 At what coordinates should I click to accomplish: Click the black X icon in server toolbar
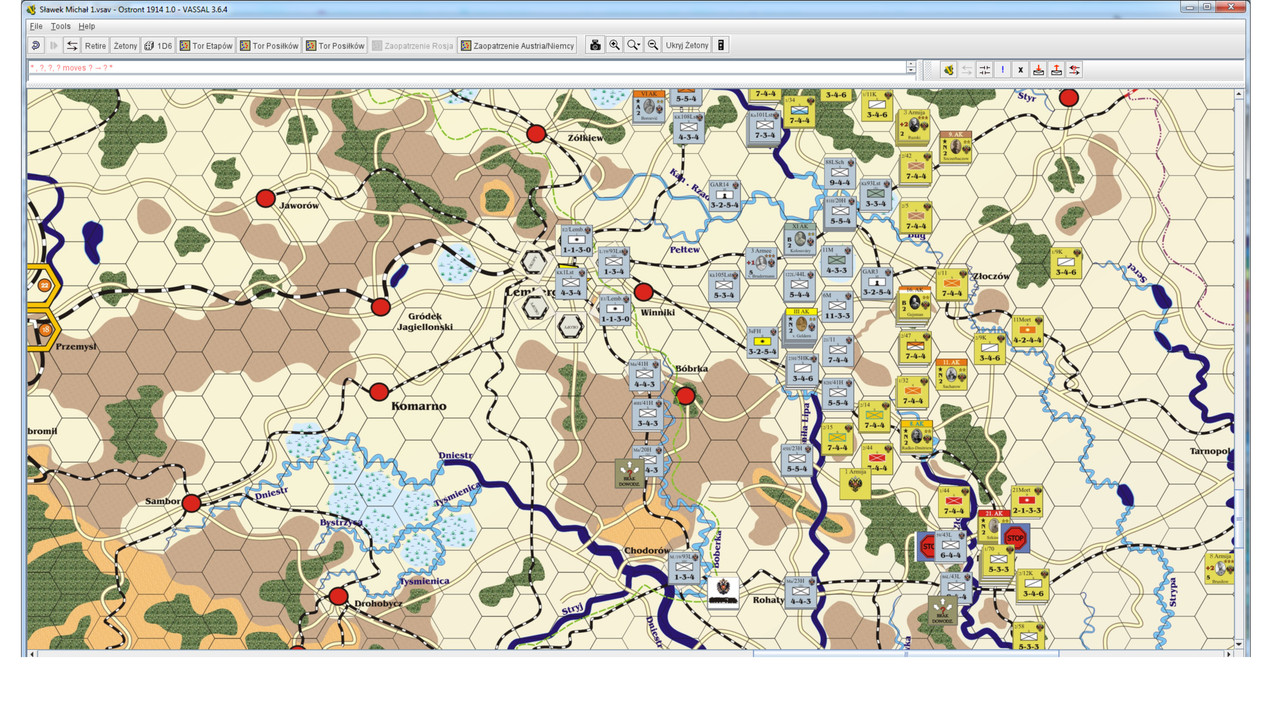(x=1021, y=70)
